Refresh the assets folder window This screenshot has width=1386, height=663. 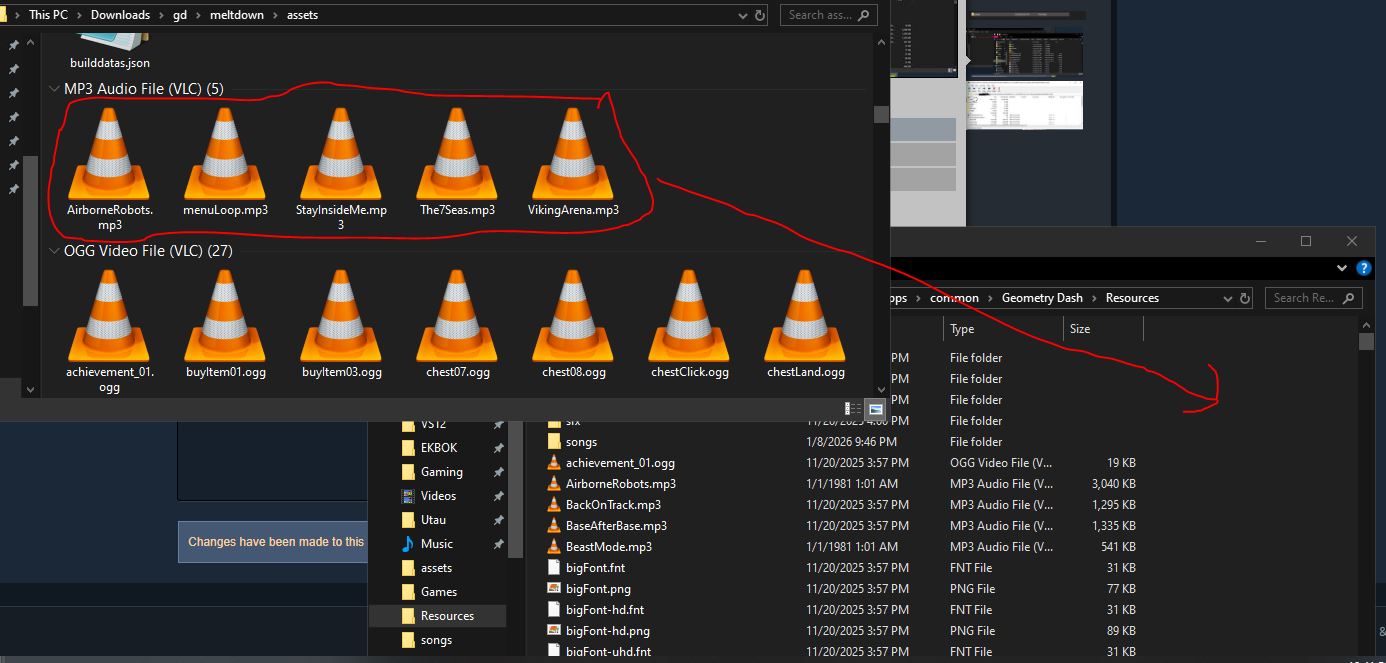coord(761,15)
